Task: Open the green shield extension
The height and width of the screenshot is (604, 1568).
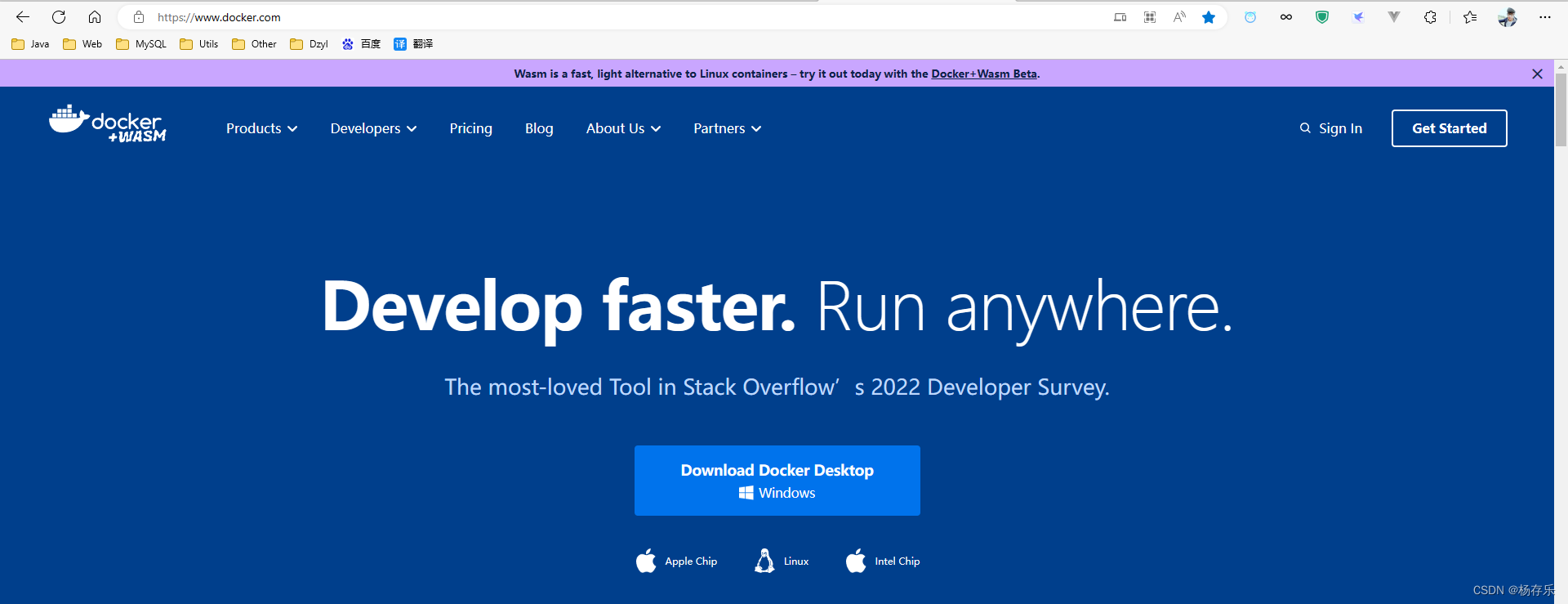Action: (x=1322, y=17)
